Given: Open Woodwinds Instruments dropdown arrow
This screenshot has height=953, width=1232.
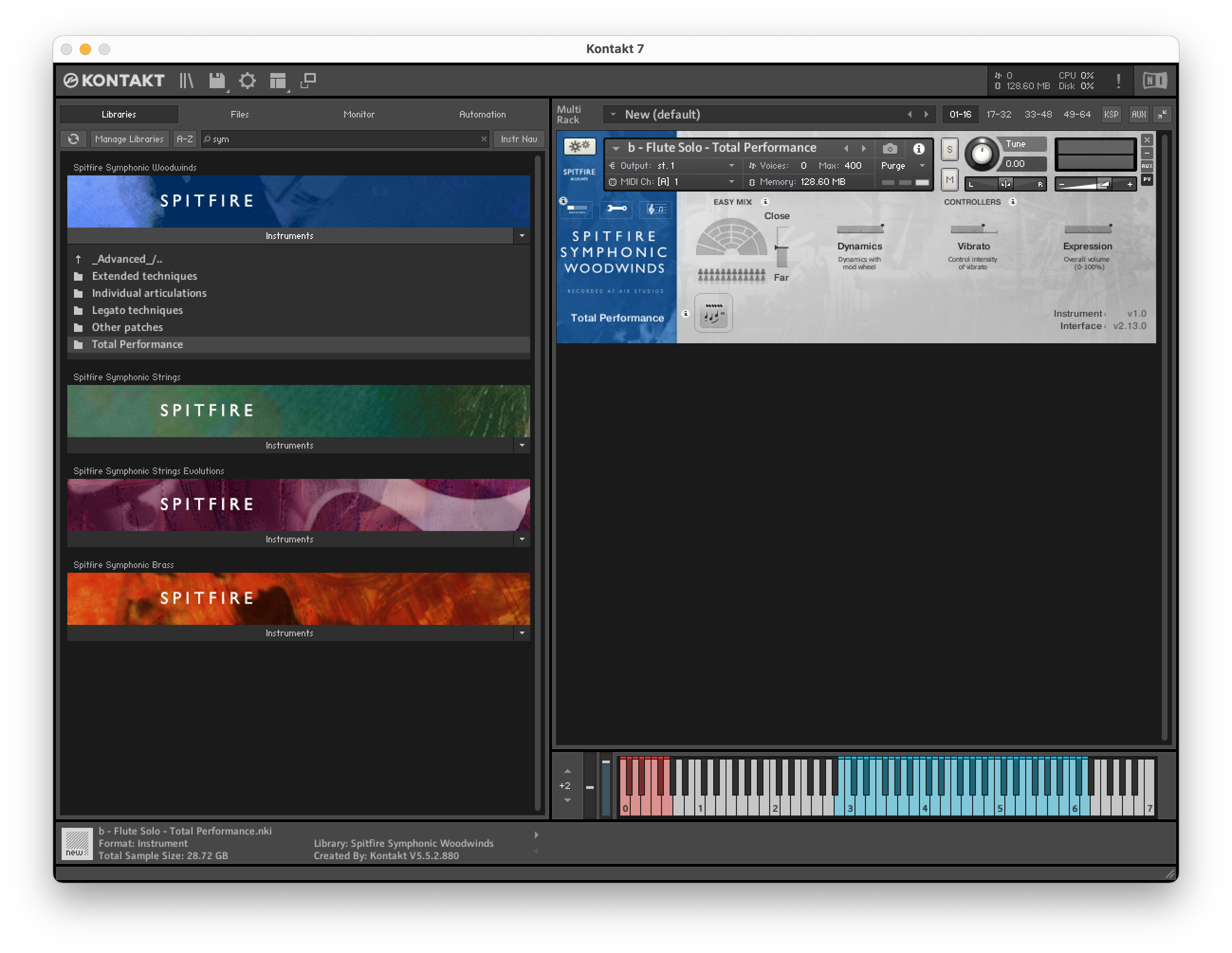Looking at the screenshot, I should (x=521, y=236).
